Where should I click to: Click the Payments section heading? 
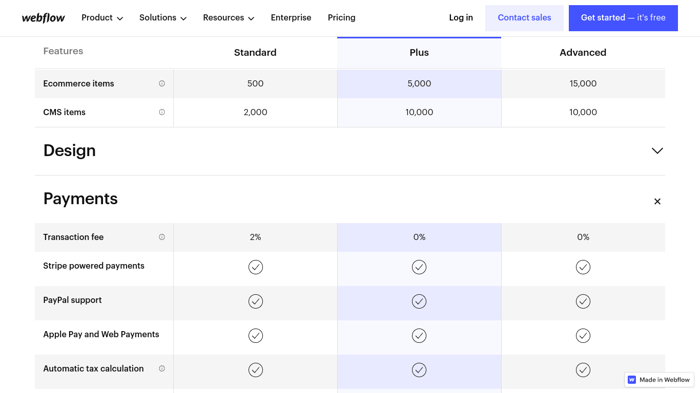pos(80,199)
